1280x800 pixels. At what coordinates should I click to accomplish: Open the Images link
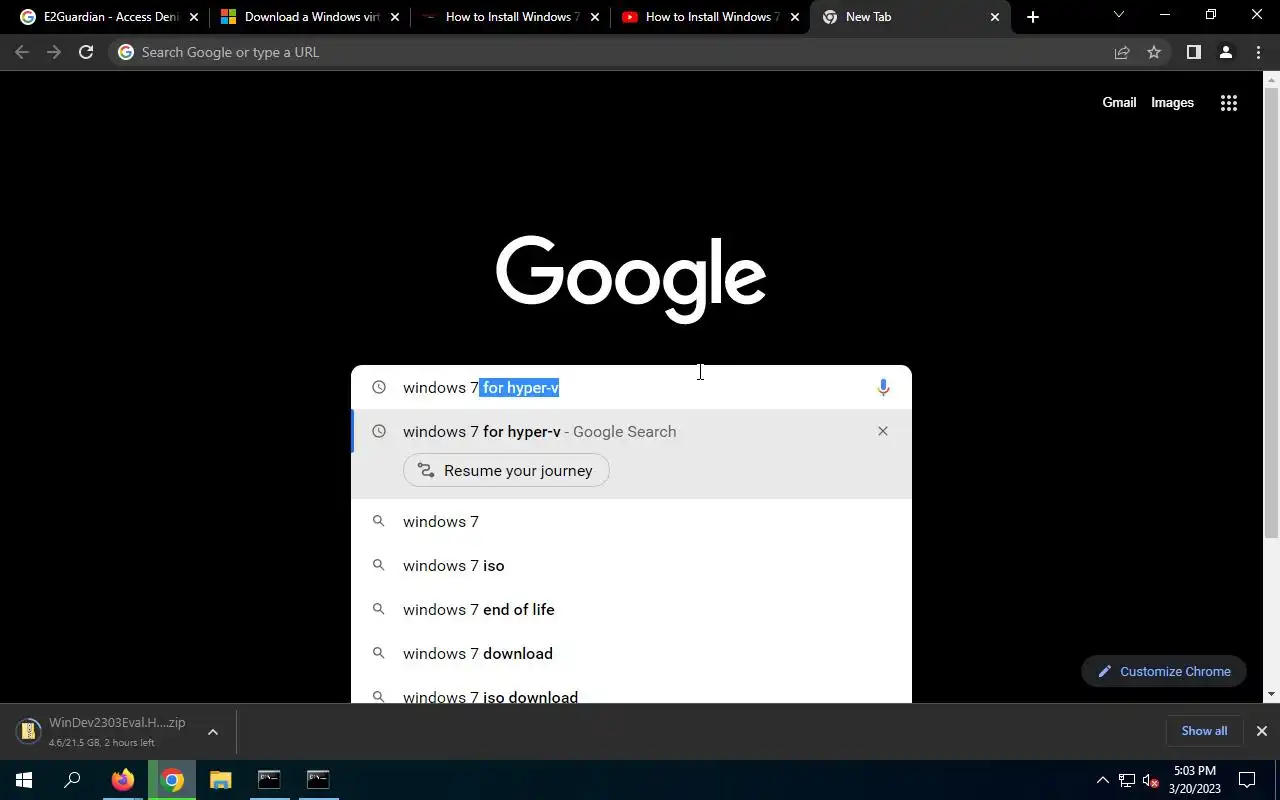1172,102
